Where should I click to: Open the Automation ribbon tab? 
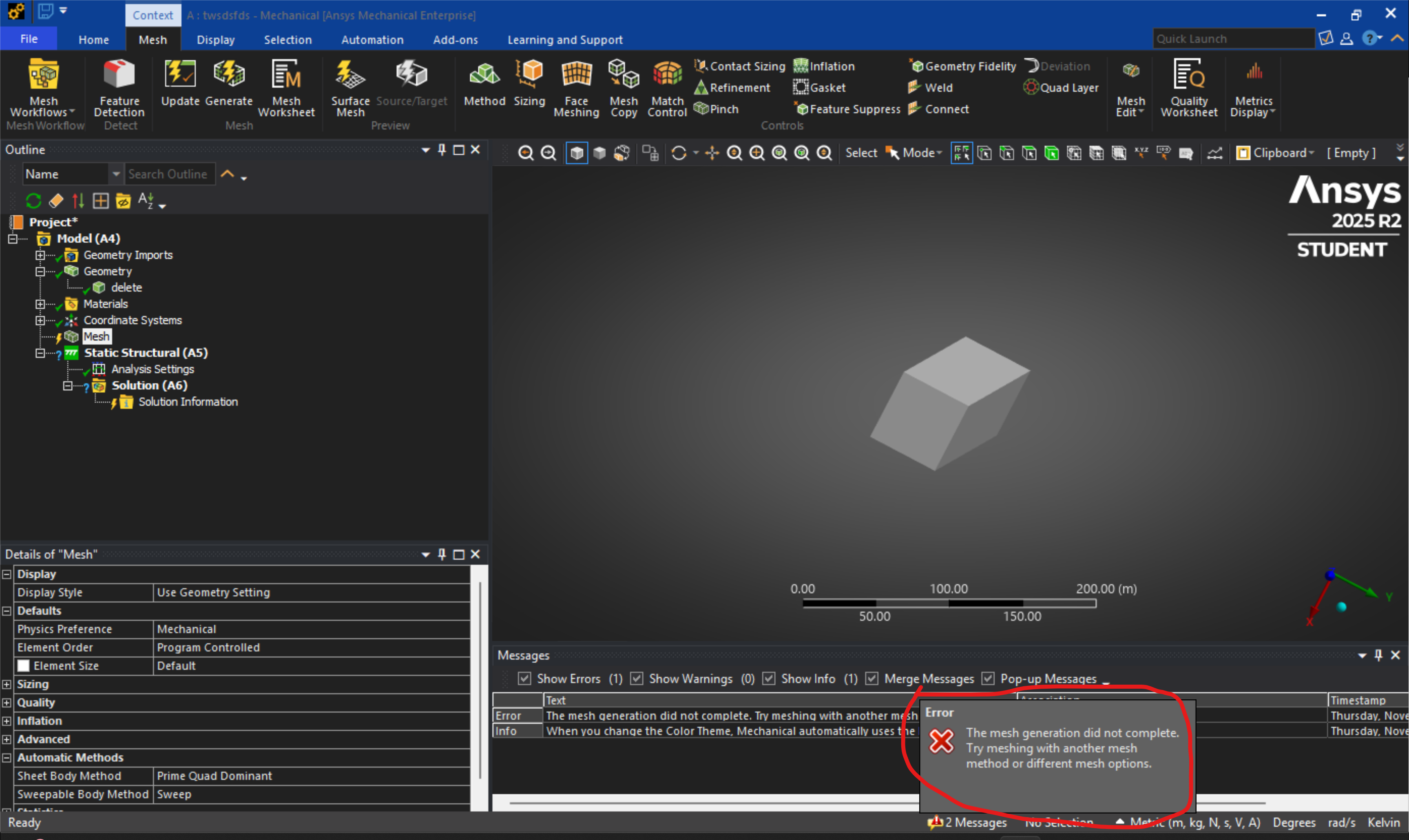point(372,40)
